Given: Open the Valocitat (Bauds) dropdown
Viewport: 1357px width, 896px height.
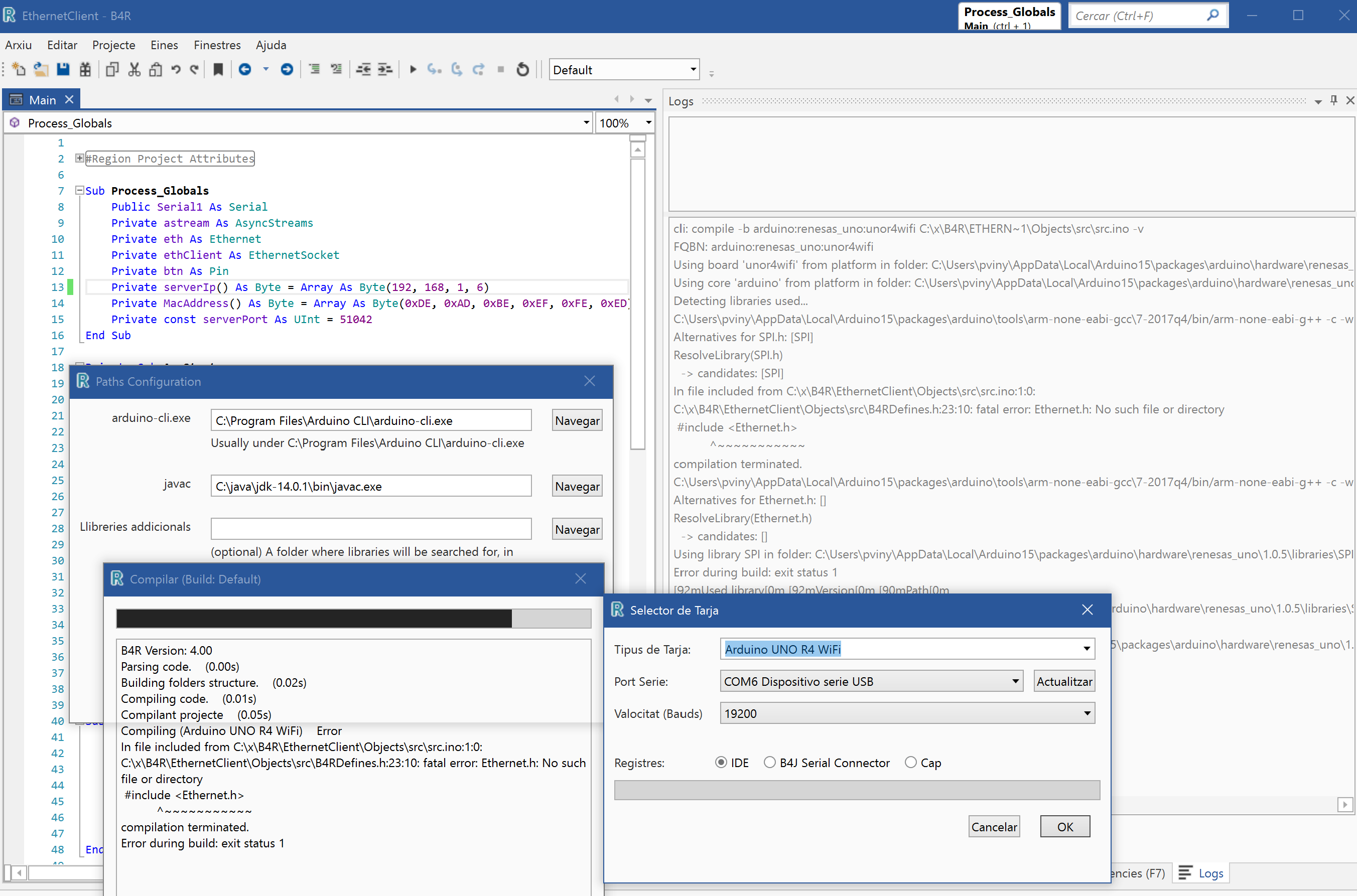Looking at the screenshot, I should click(x=1086, y=713).
